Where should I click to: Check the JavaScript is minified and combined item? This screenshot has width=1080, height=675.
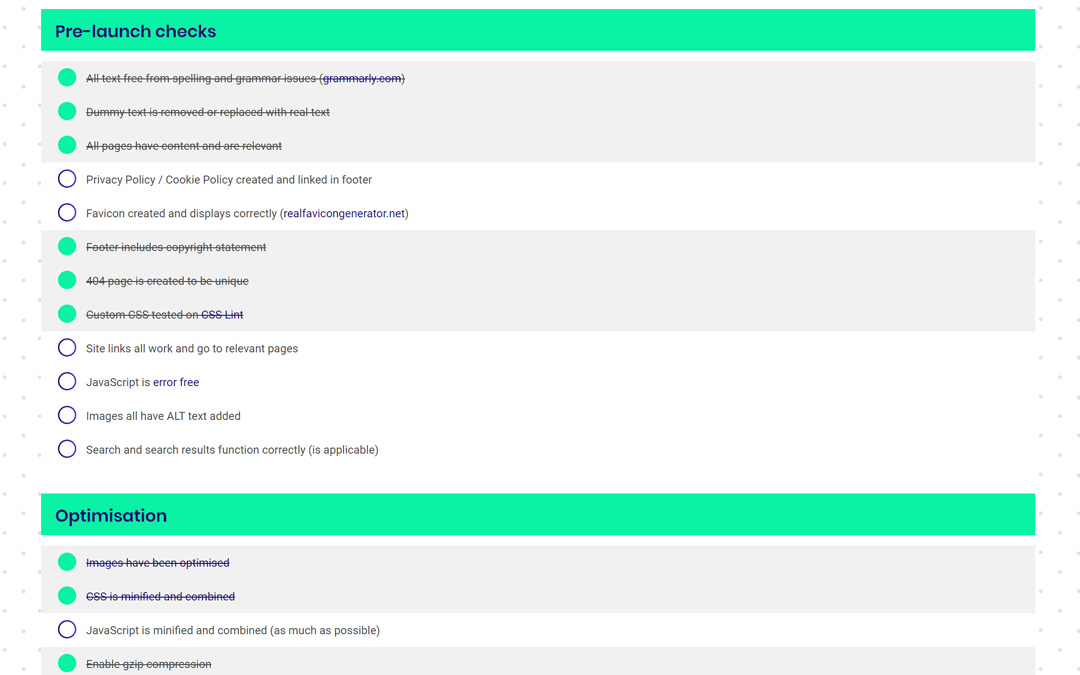point(67,630)
